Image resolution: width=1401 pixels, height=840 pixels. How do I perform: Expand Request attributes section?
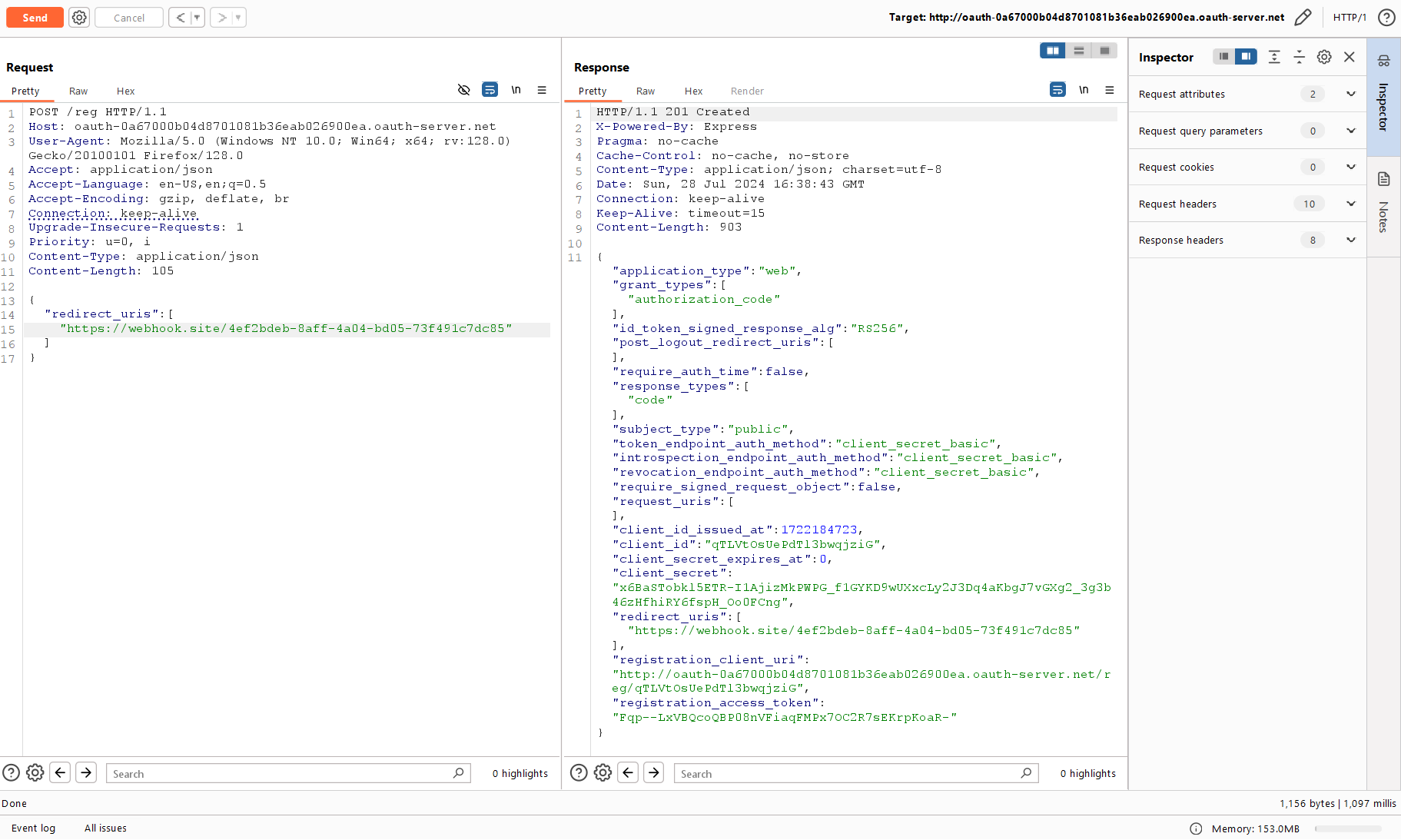pos(1350,94)
